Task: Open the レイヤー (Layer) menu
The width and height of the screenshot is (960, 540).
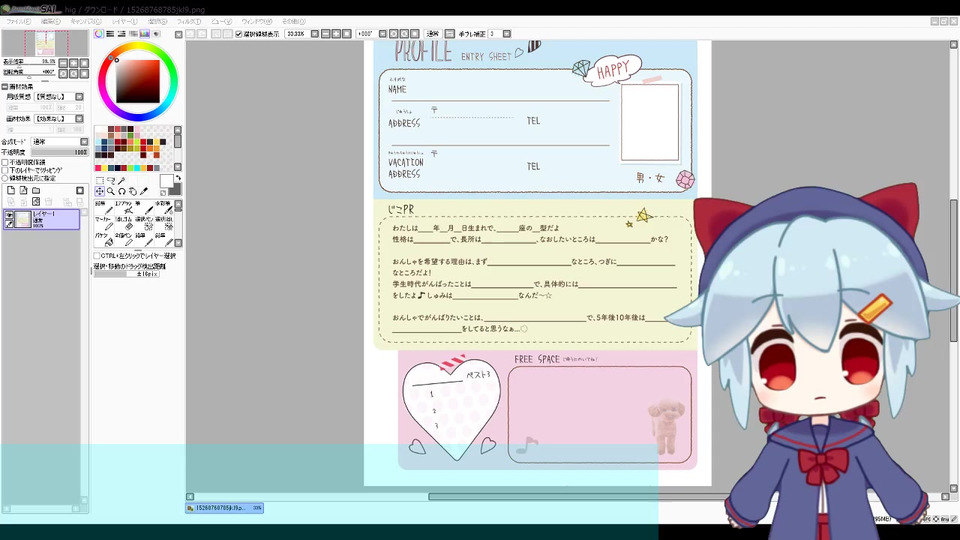Action: tap(124, 21)
